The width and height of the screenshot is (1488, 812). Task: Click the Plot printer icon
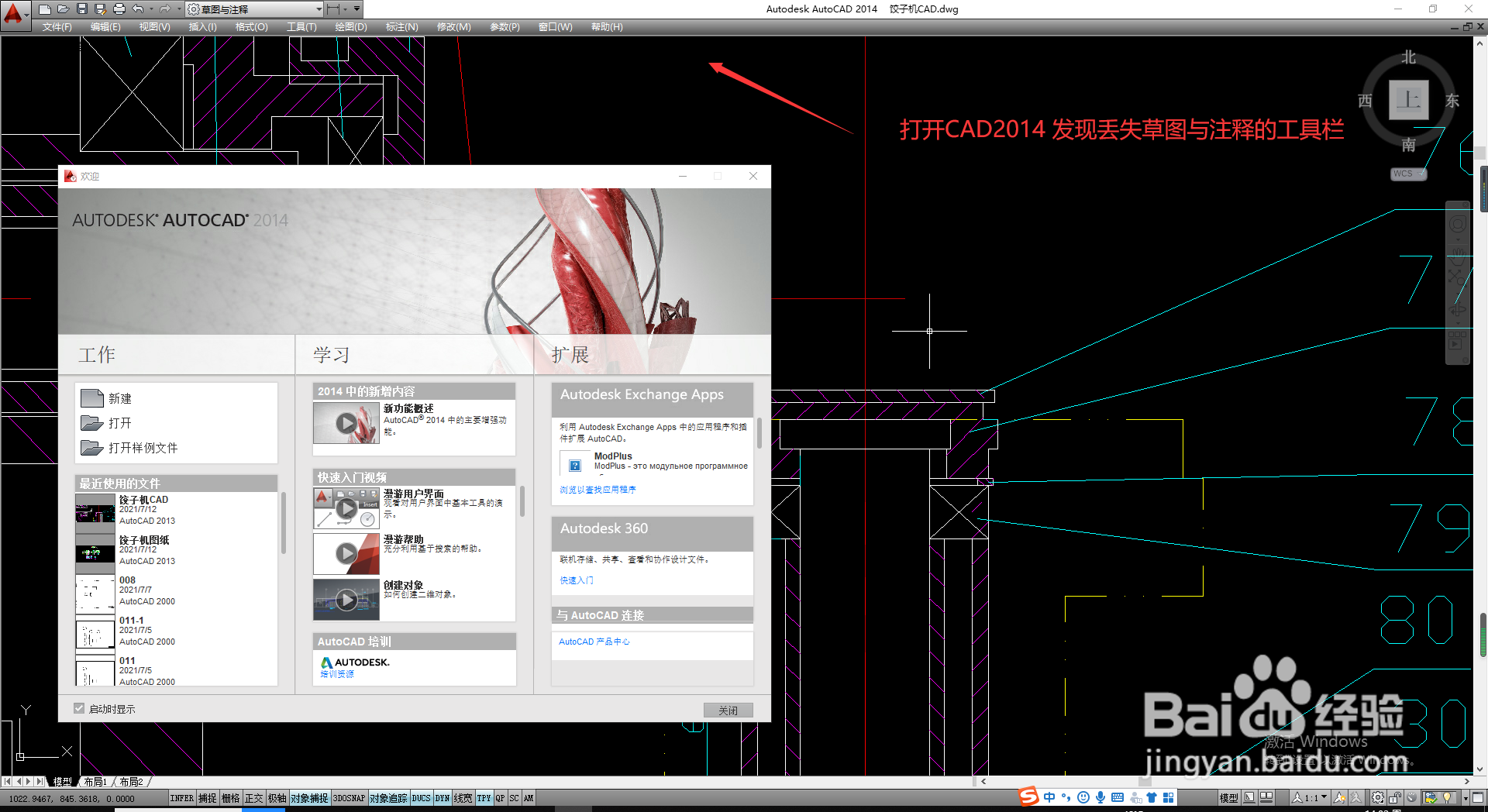[x=119, y=9]
